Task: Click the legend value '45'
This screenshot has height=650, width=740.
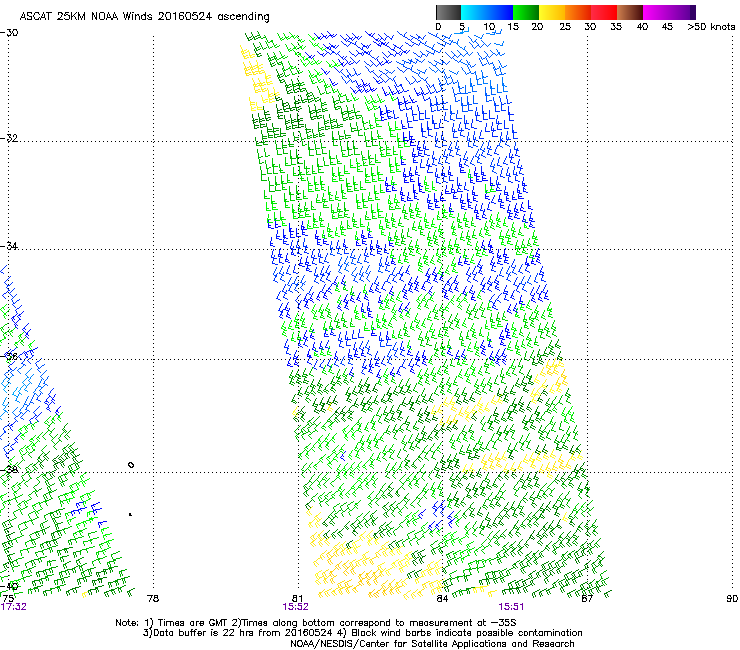Action: 667,27
